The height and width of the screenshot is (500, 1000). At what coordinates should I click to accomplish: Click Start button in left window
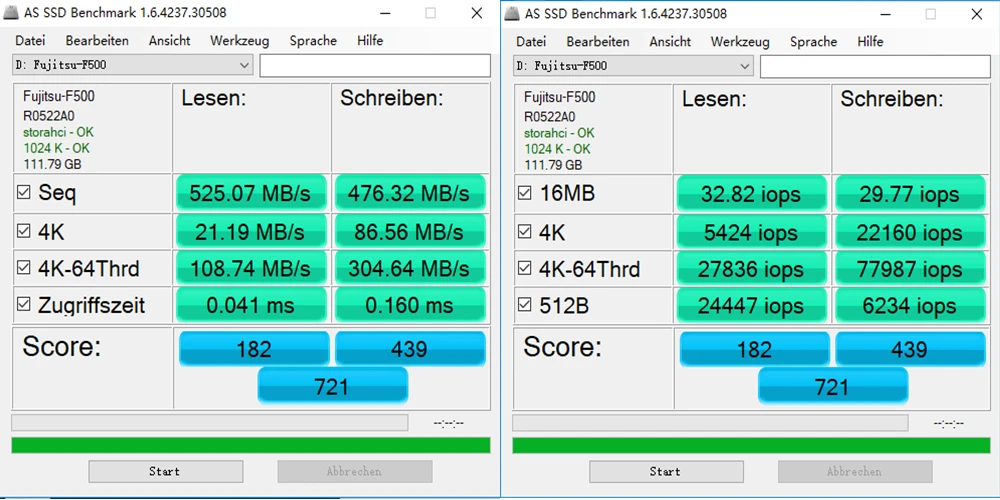[x=165, y=471]
